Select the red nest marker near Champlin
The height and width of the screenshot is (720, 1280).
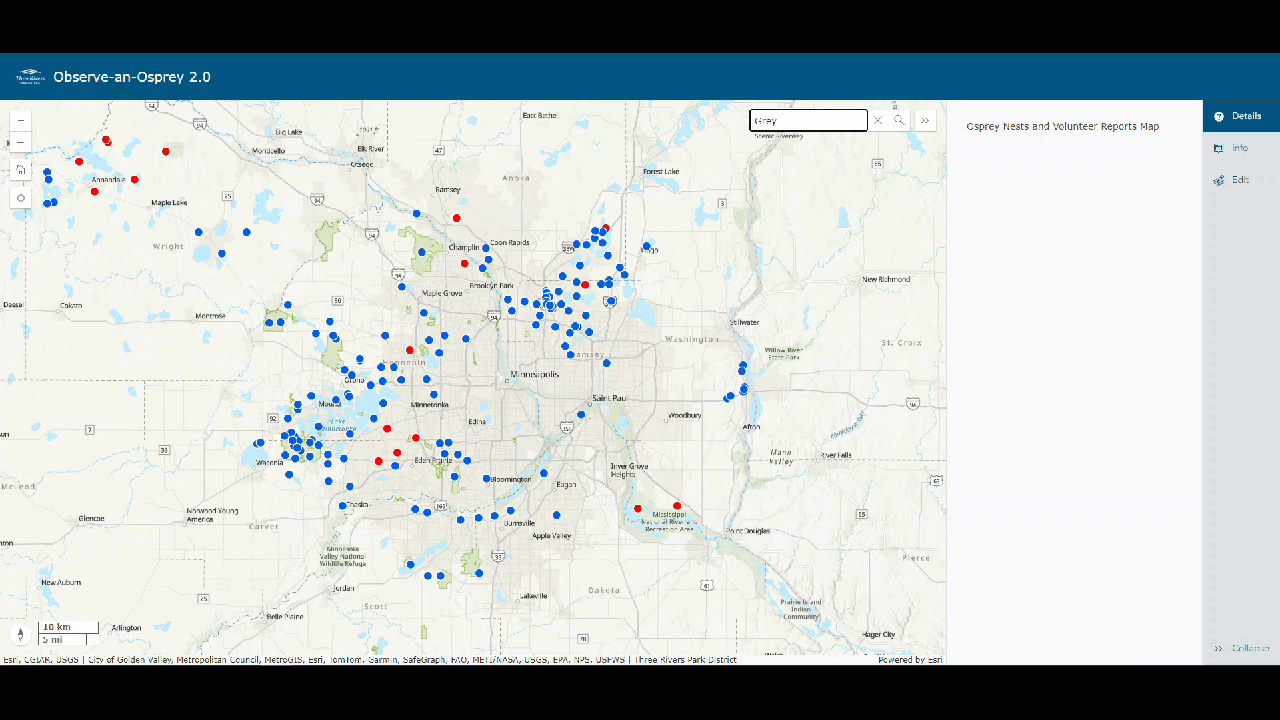[x=464, y=264]
